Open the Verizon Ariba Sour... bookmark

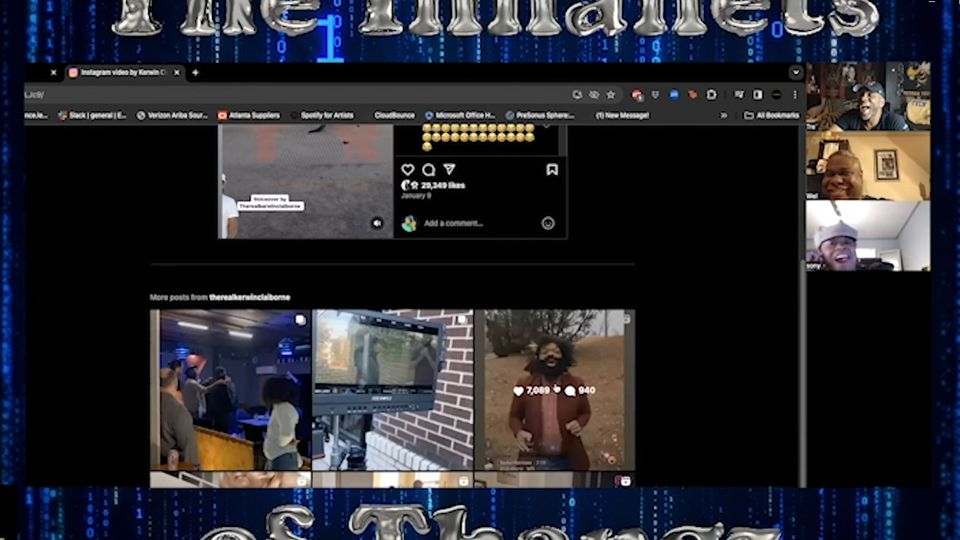[x=173, y=115]
